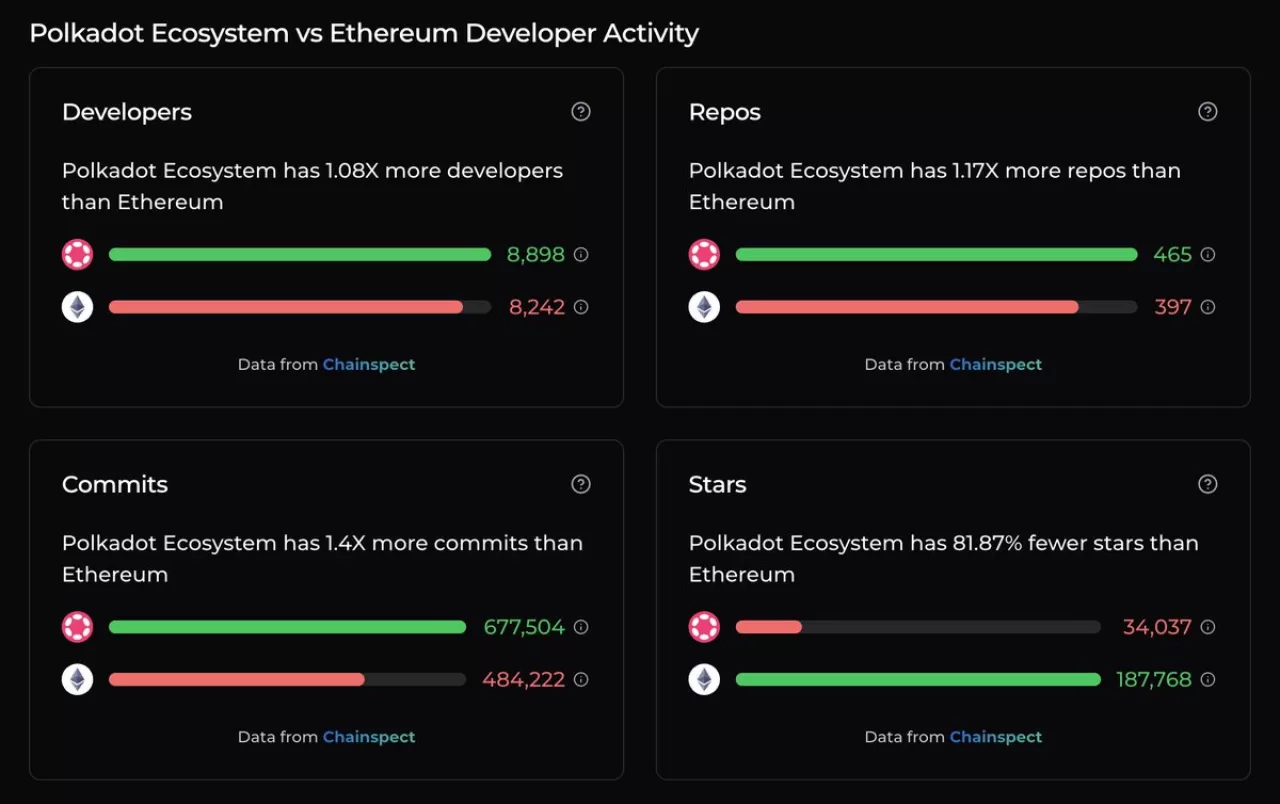This screenshot has height=804, width=1280.
Task: Click info icon next to 8,242 developers
Action: pyautogui.click(x=581, y=307)
